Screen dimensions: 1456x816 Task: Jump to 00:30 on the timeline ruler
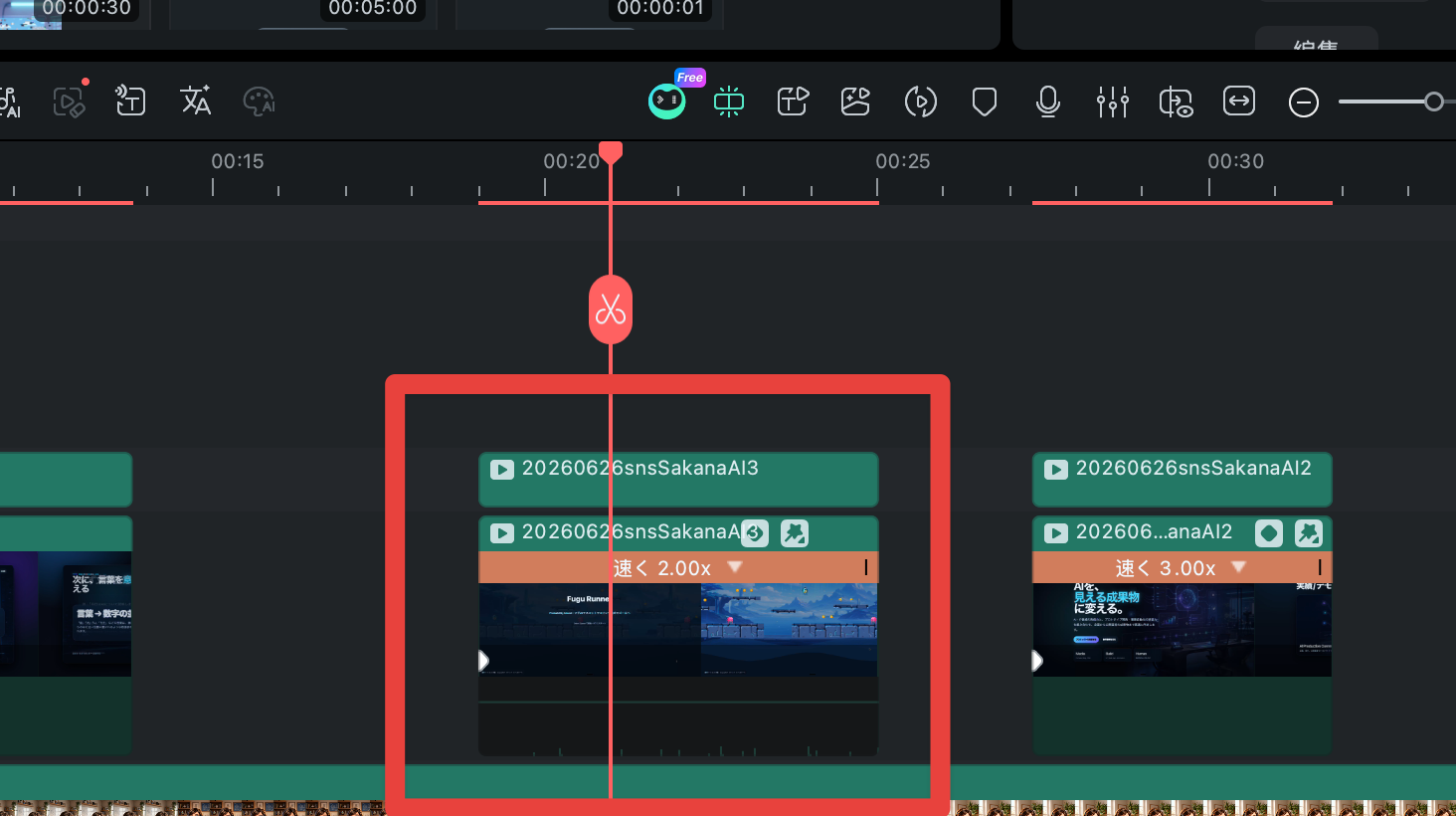click(1236, 161)
